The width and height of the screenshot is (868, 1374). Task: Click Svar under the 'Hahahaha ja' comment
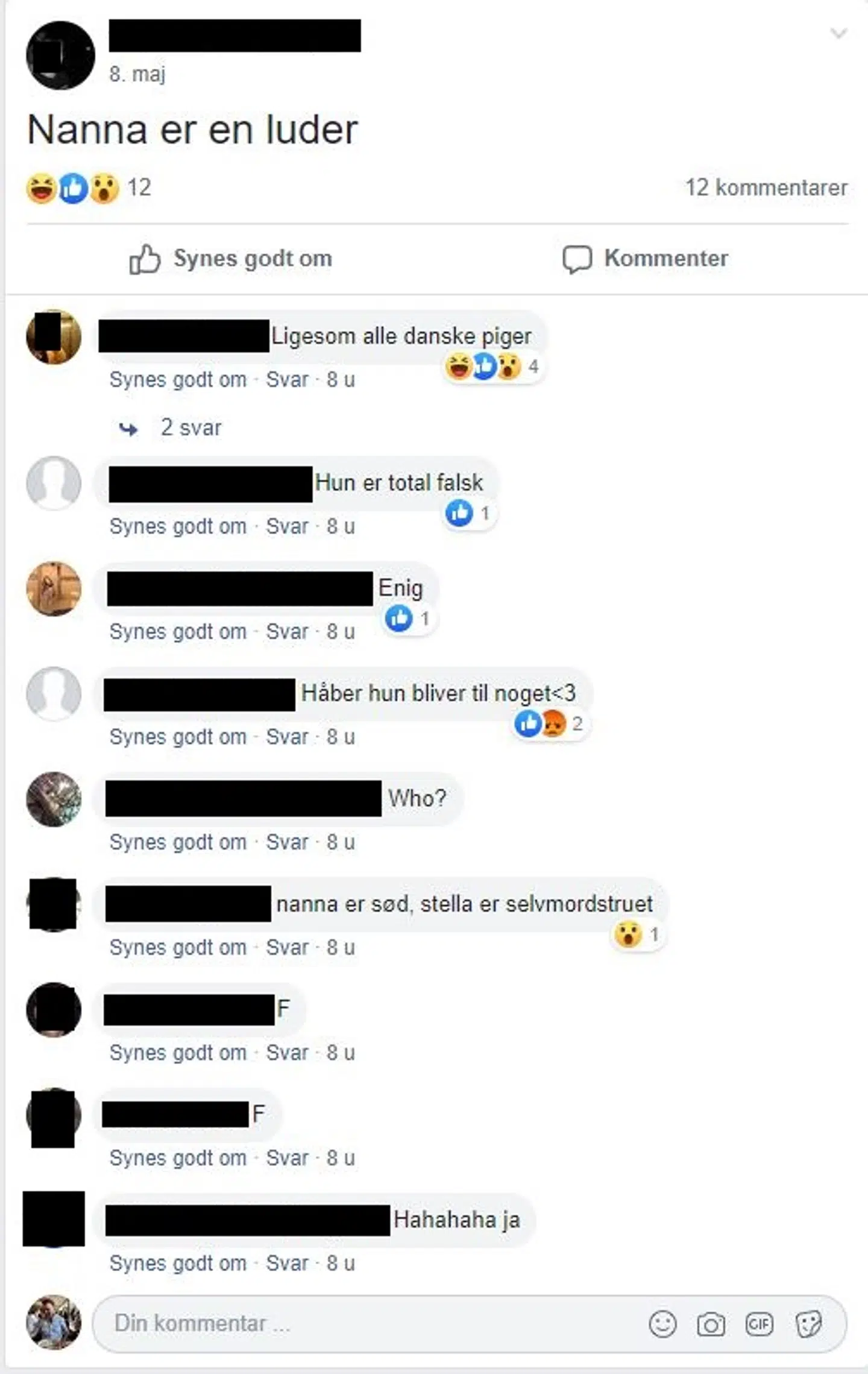click(x=287, y=1263)
